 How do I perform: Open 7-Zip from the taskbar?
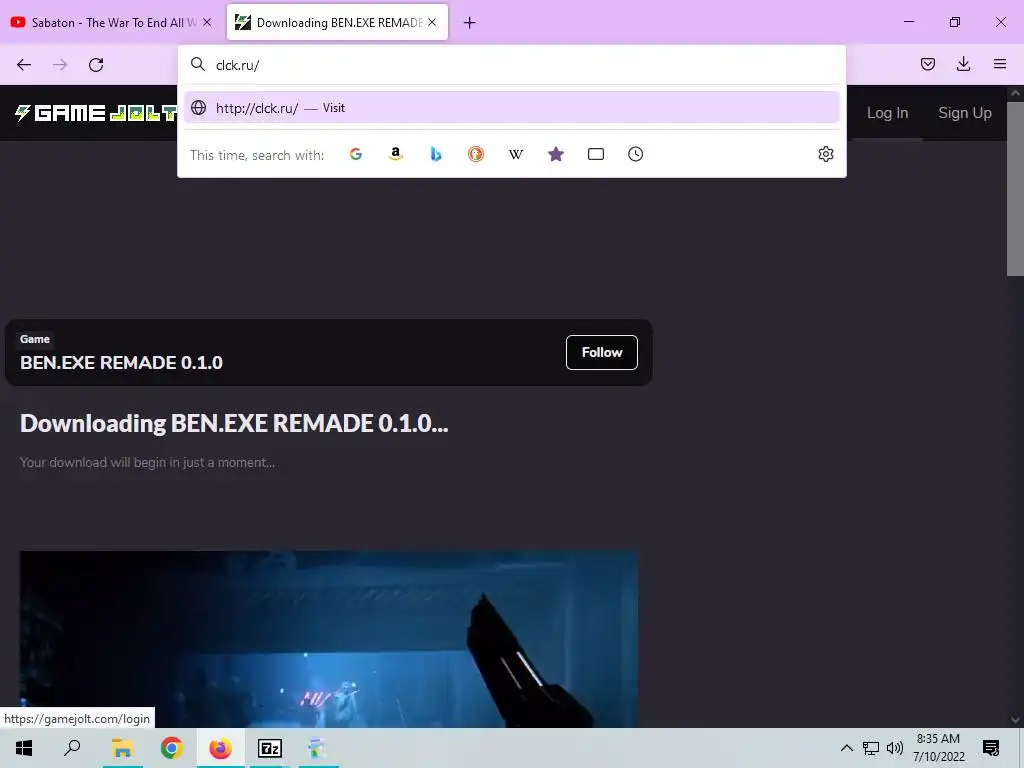270,748
